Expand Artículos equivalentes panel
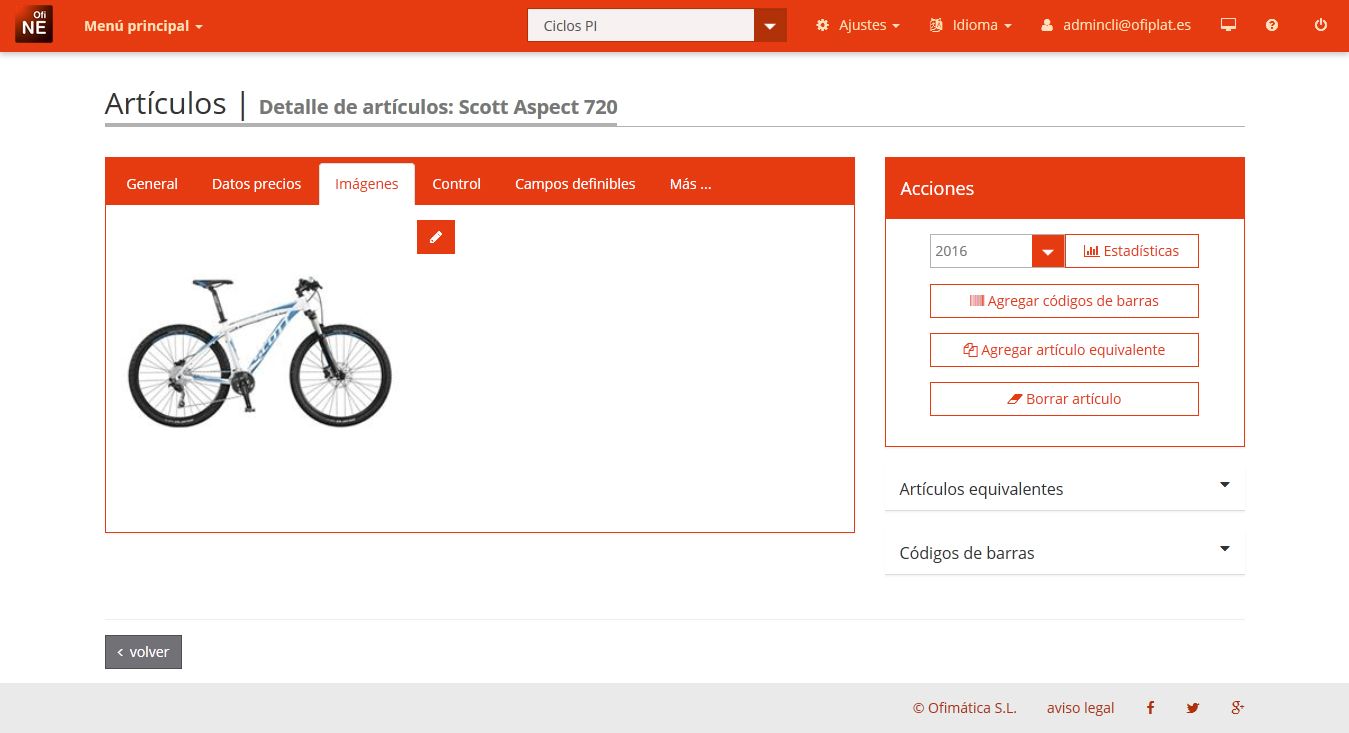 point(1064,489)
